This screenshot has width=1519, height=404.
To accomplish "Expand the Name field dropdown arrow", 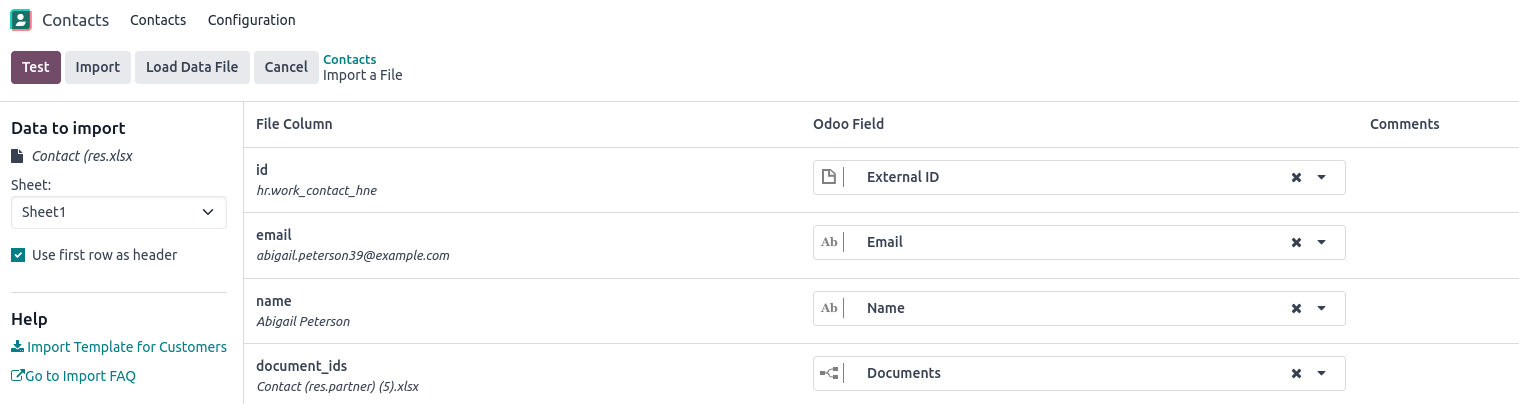I will coord(1321,308).
